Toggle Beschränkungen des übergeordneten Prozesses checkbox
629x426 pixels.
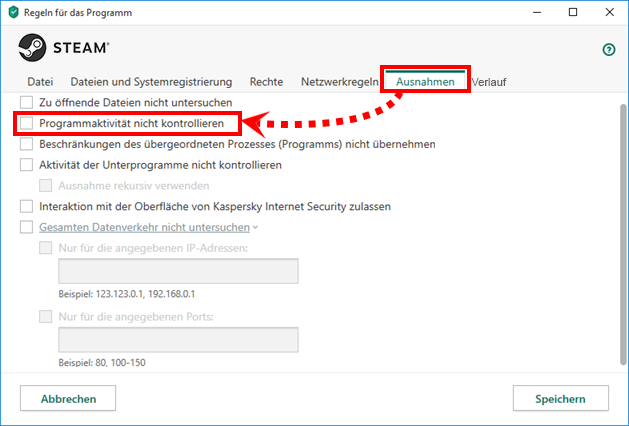click(26, 144)
